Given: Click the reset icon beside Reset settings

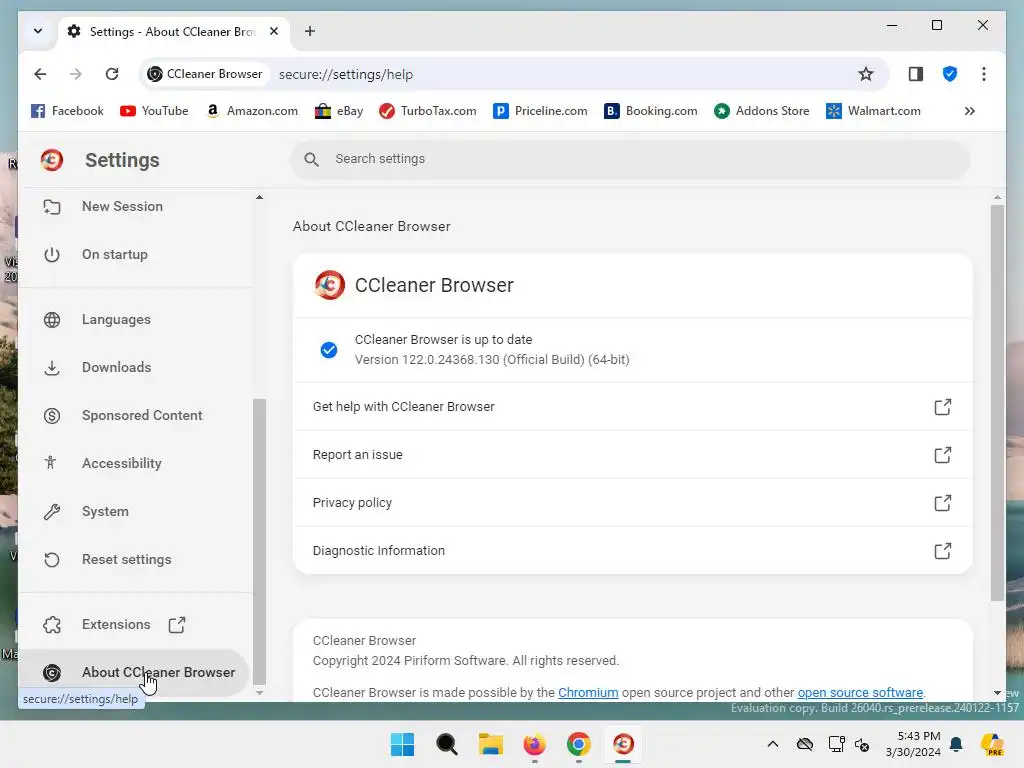Looking at the screenshot, I should (52, 560).
